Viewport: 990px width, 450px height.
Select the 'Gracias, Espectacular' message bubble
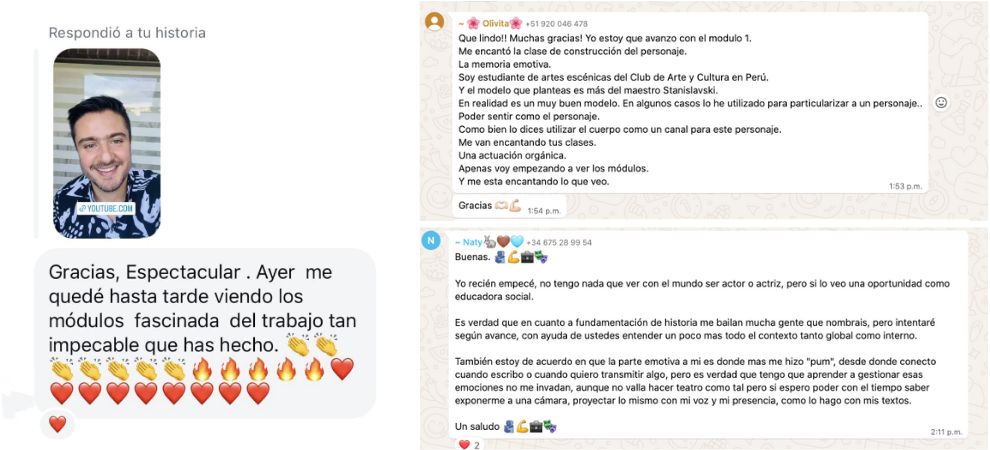205,333
